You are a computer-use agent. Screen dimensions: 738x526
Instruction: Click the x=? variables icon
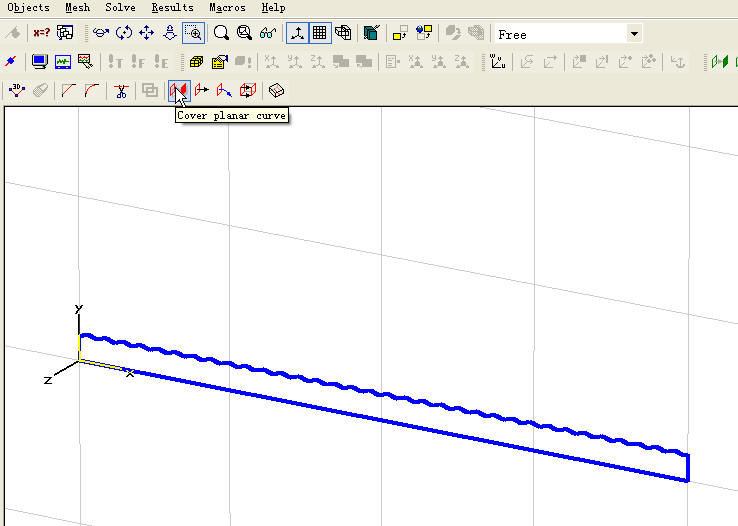click(x=42, y=33)
